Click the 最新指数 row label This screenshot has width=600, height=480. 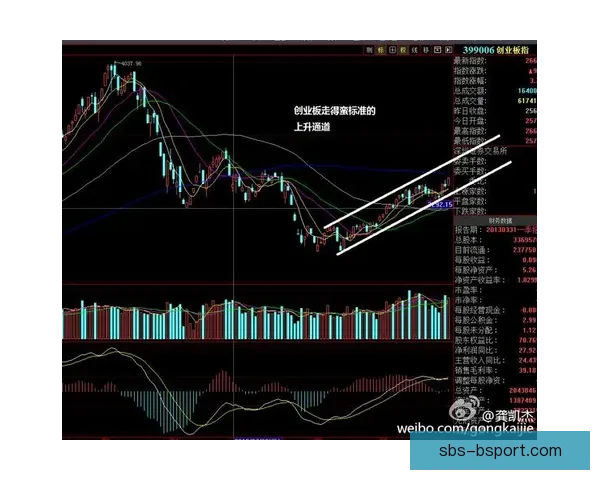(x=470, y=61)
